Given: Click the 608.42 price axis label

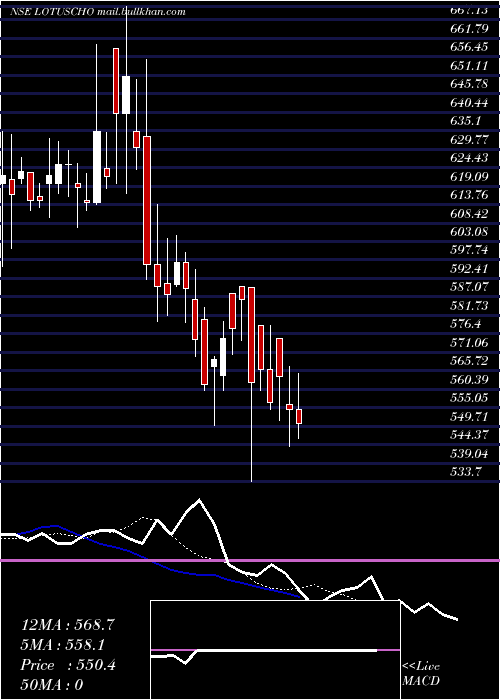Looking at the screenshot, I should click(x=470, y=213).
